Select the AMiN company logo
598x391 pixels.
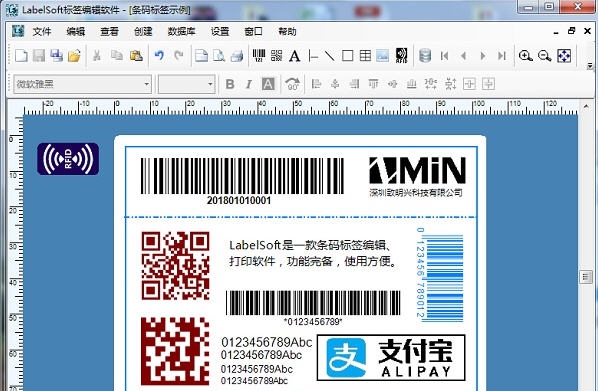point(417,177)
